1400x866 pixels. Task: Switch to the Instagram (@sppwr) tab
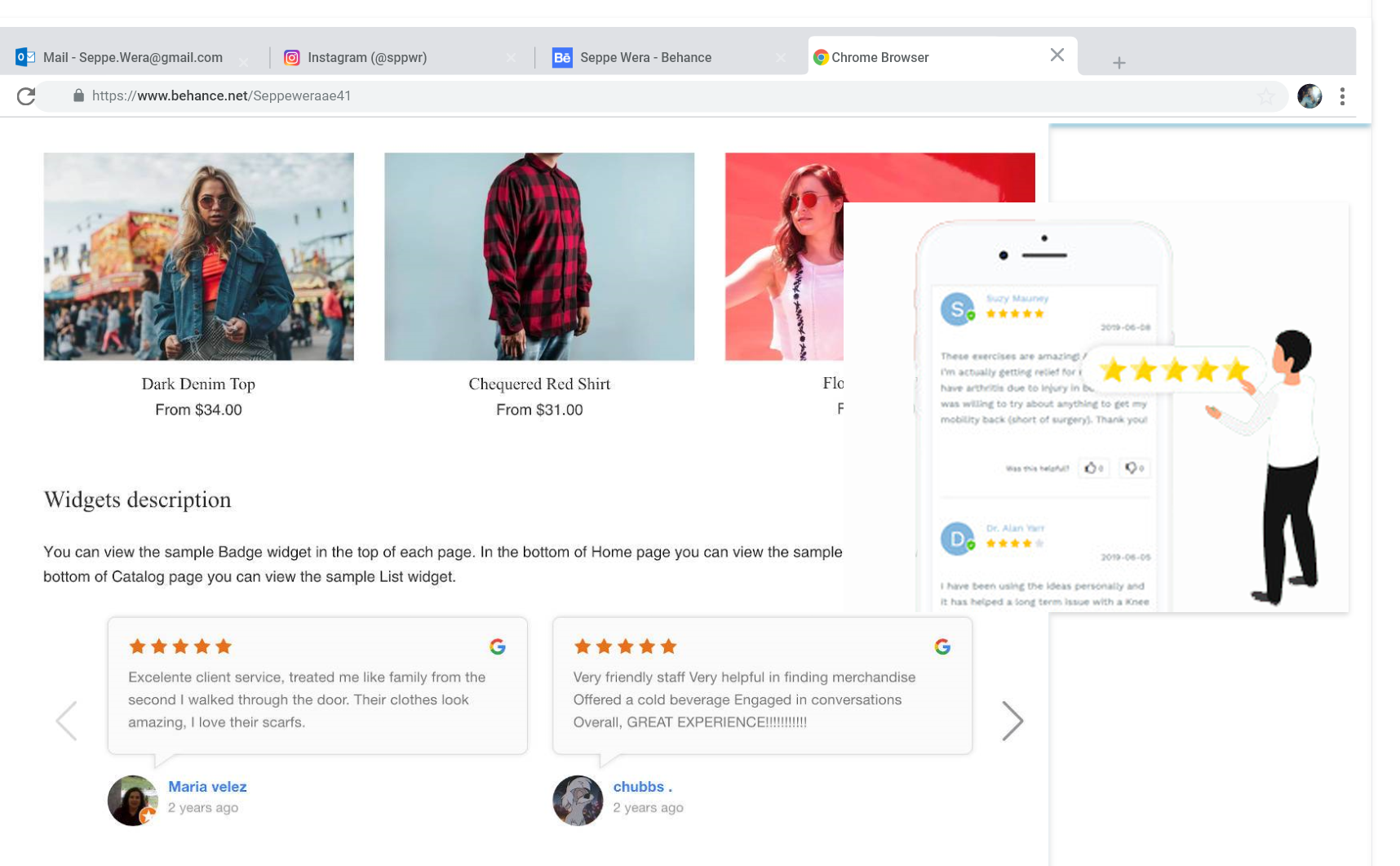(x=367, y=57)
